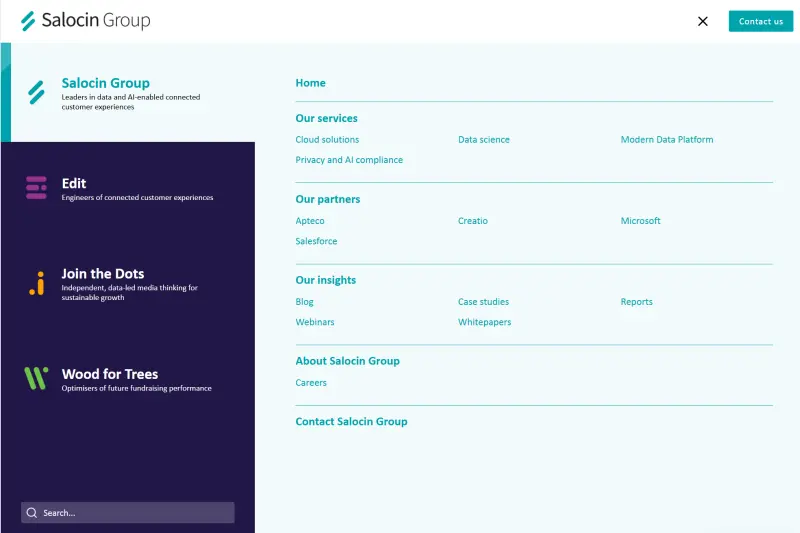Close the navigation menu with X icon
The width and height of the screenshot is (800, 533).
pos(703,21)
